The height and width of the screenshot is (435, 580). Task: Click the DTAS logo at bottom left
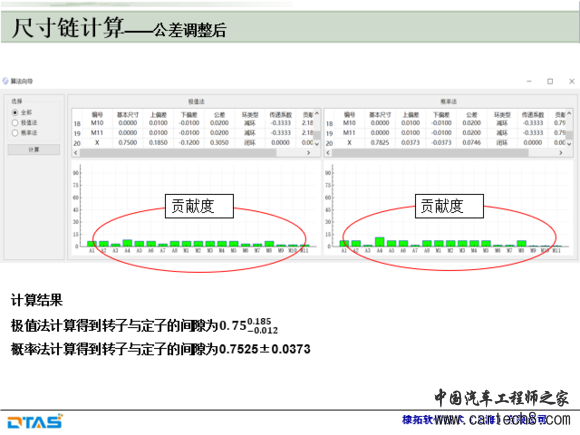pos(35,422)
